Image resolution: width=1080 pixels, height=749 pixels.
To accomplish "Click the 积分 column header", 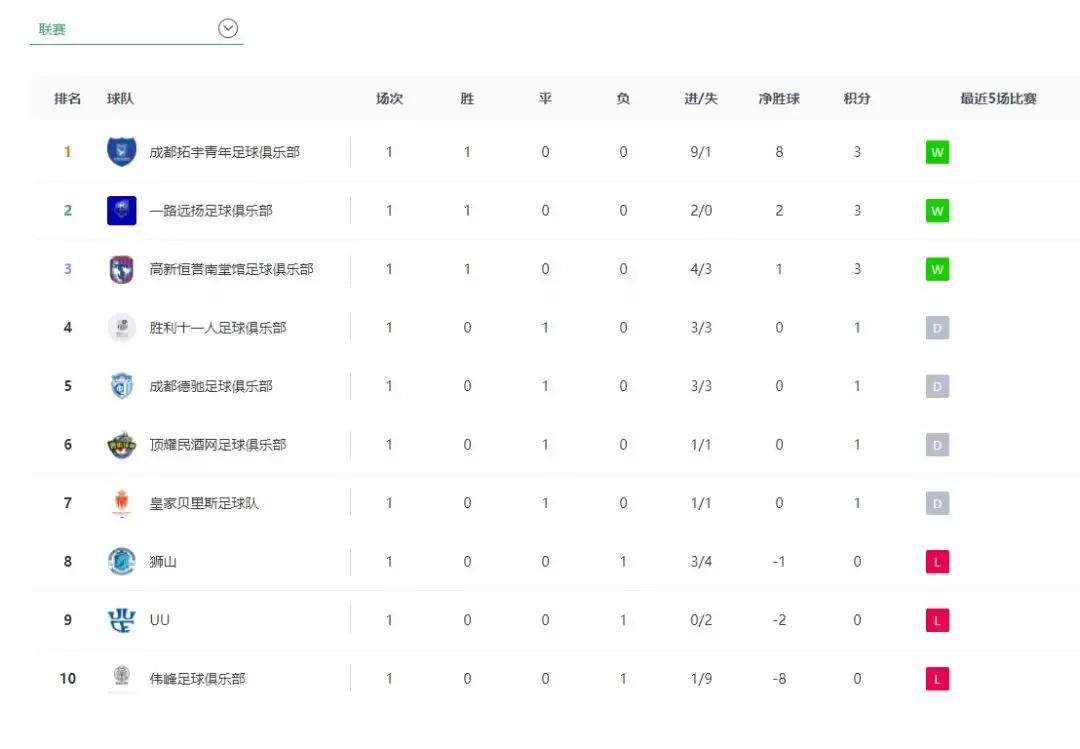I will pos(857,98).
